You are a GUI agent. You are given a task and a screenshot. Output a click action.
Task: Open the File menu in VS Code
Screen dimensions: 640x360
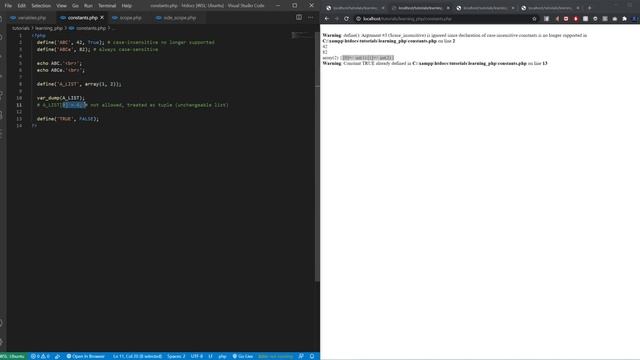tap(8, 6)
